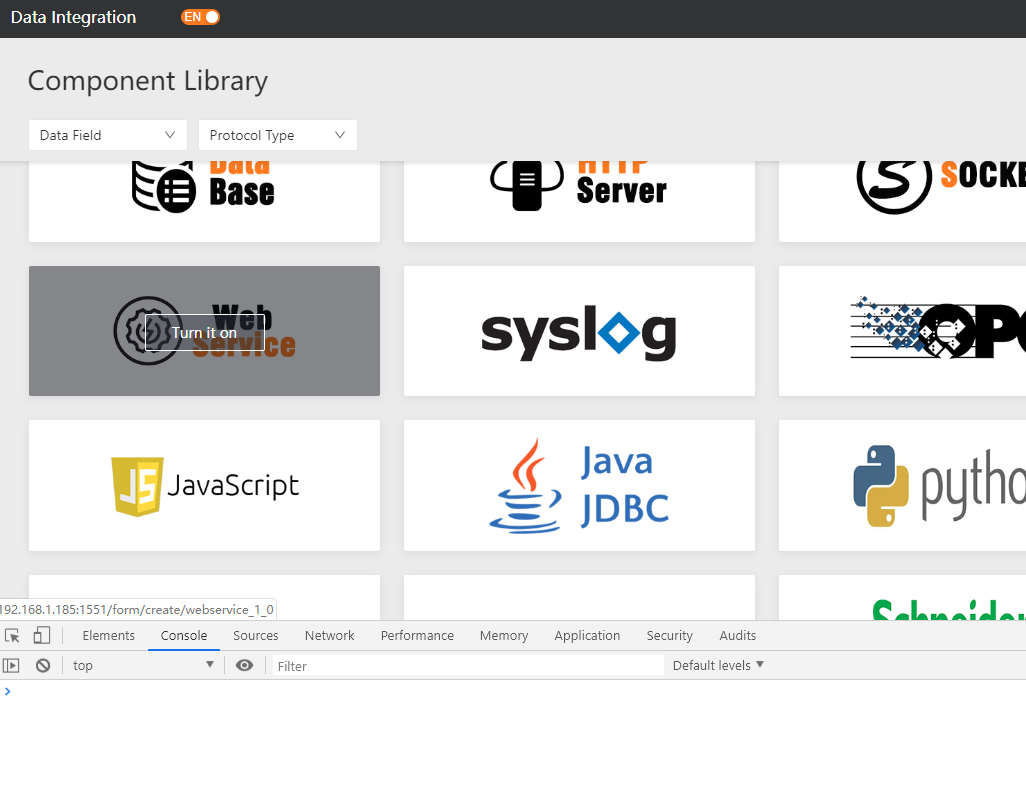Viewport: 1026px width, 810px height.
Task: Click the Data Integration title
Action: [73, 17]
